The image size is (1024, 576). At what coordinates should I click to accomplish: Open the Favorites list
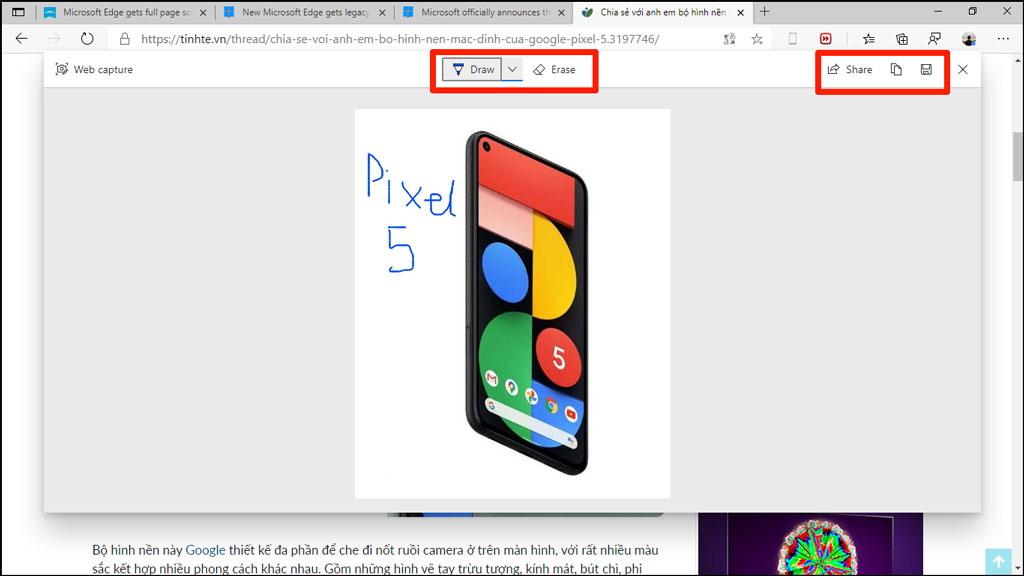click(x=869, y=39)
